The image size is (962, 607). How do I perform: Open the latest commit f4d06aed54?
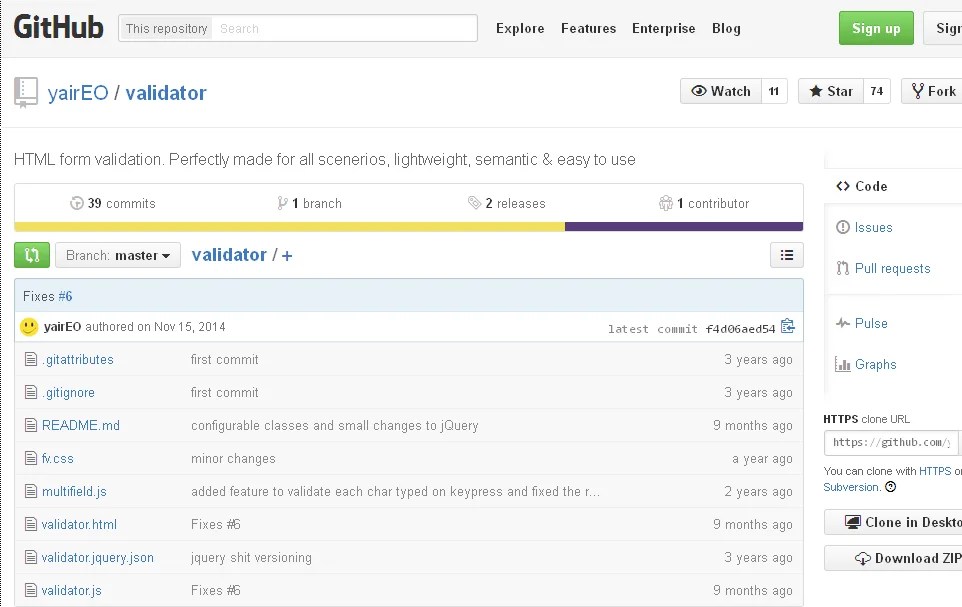tap(740, 329)
